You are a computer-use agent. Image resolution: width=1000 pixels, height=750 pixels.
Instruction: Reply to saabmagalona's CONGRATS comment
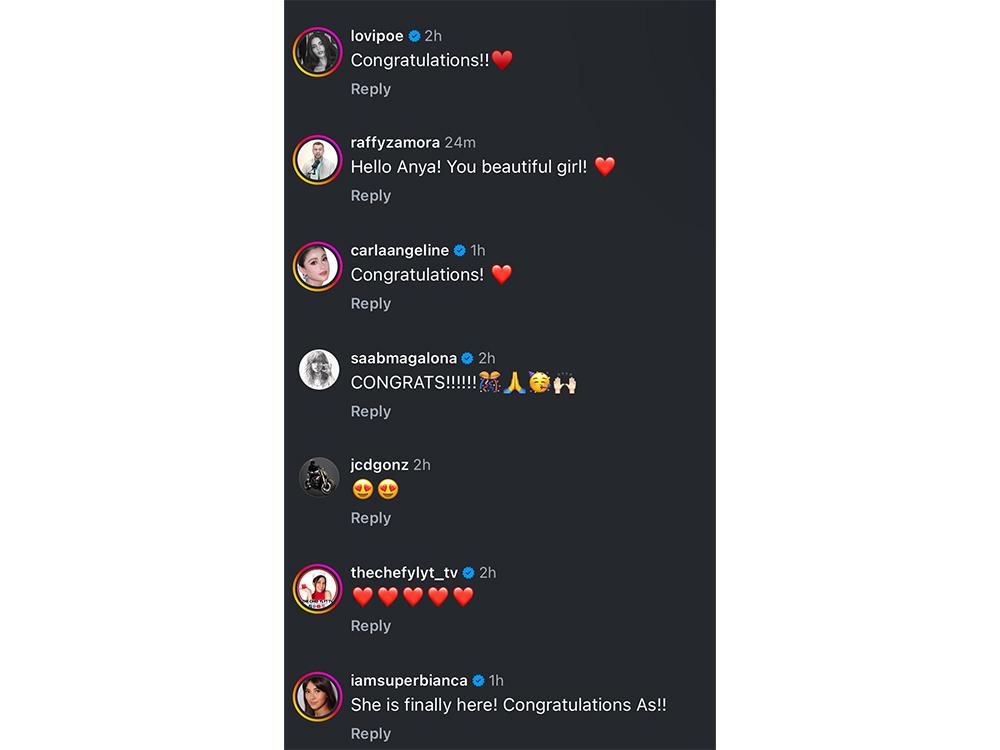tap(371, 411)
